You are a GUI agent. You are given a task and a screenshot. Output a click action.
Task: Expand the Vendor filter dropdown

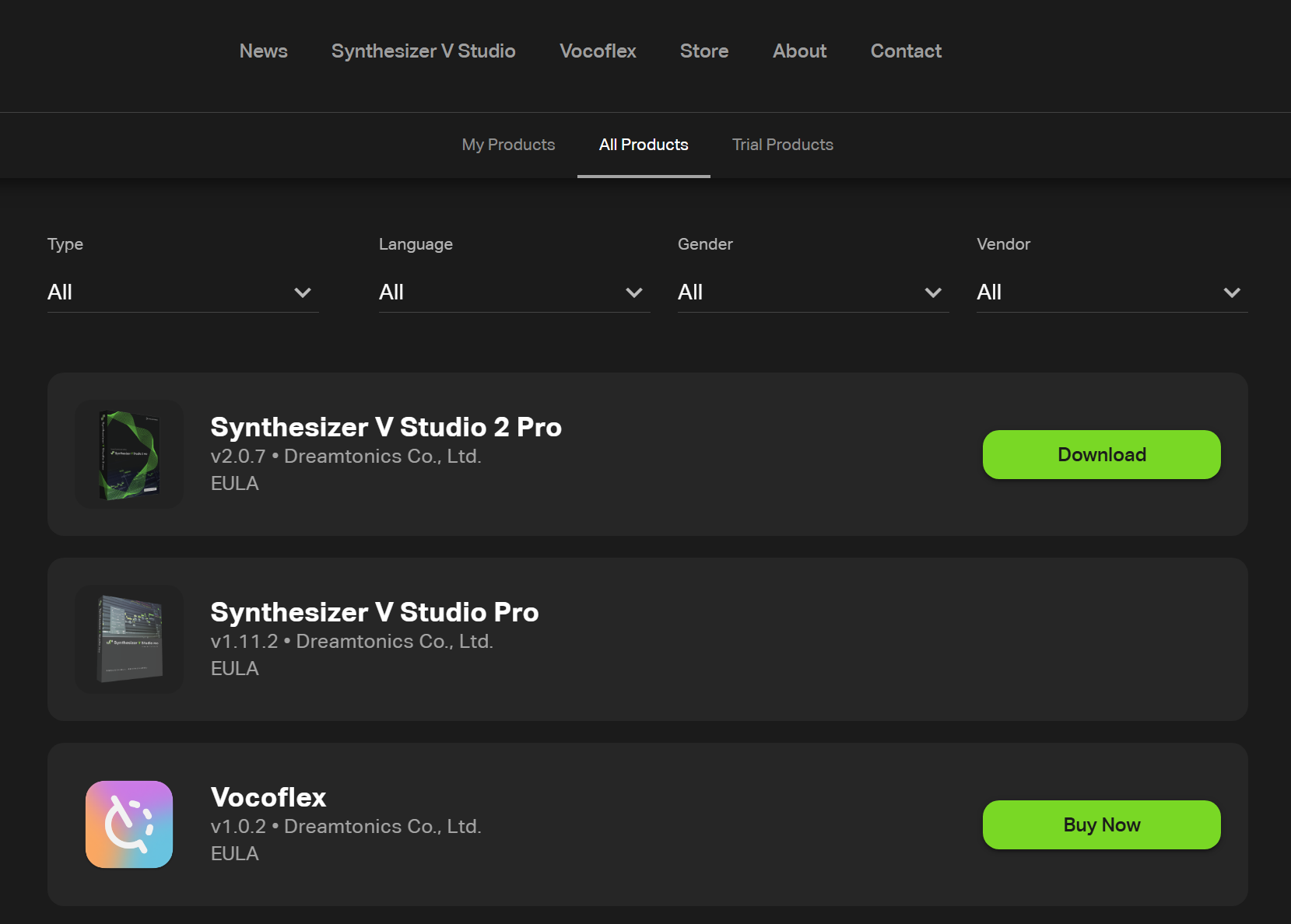(x=1112, y=292)
